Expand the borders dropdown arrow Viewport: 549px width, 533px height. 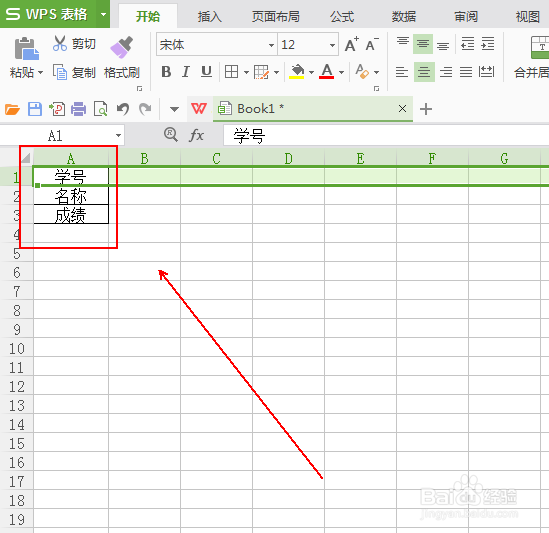pos(246,72)
